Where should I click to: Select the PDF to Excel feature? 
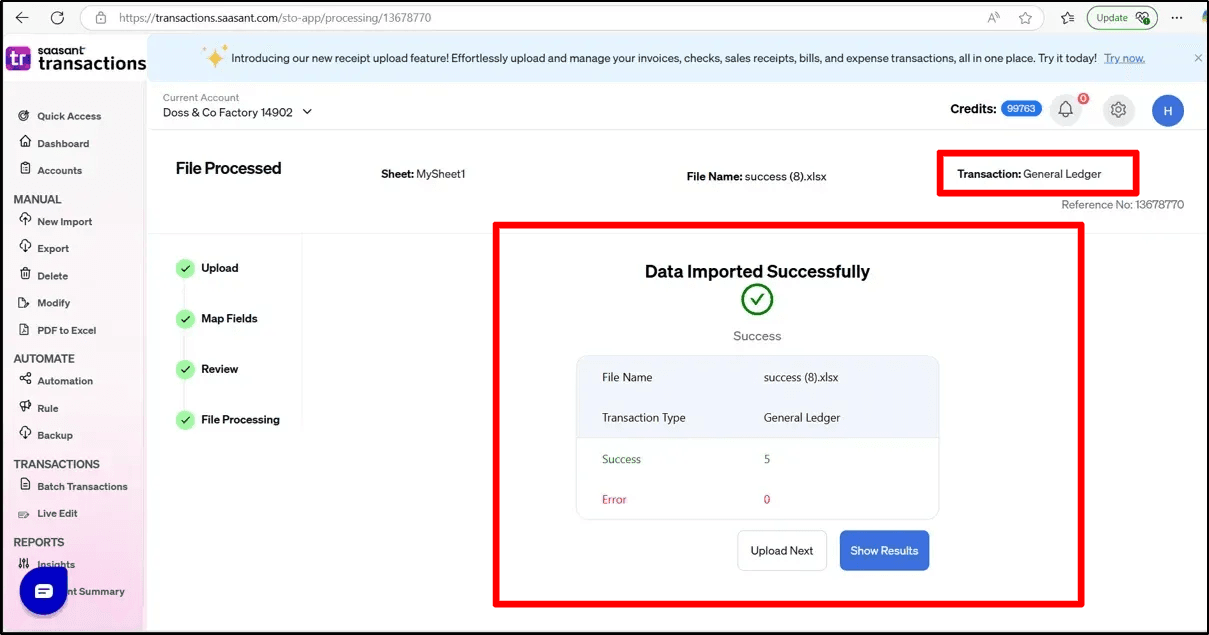pos(64,330)
